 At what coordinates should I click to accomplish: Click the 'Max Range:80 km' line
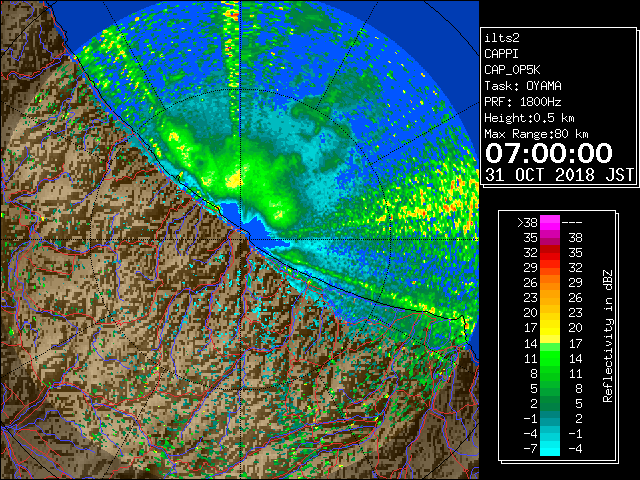(x=536, y=134)
